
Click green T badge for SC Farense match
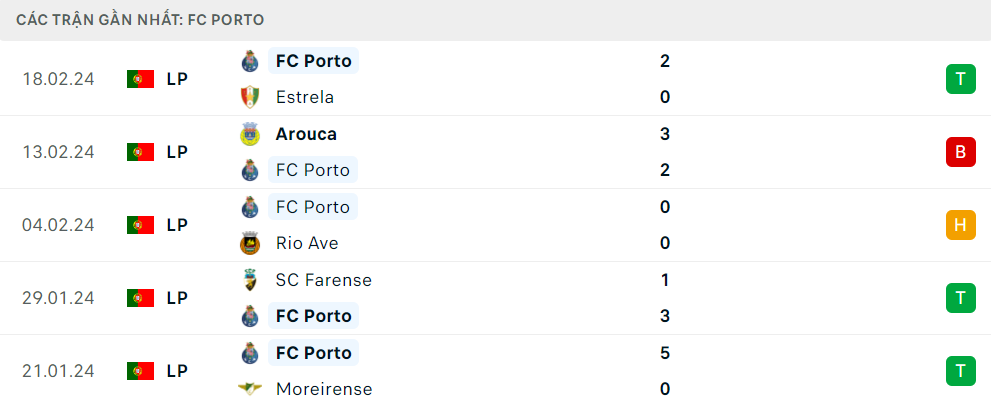click(x=961, y=298)
